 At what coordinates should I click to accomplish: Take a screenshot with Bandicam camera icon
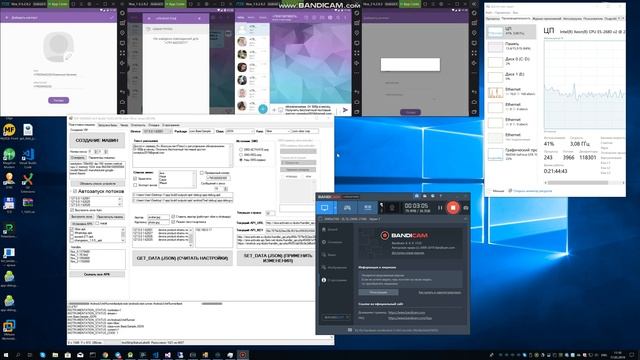click(466, 208)
